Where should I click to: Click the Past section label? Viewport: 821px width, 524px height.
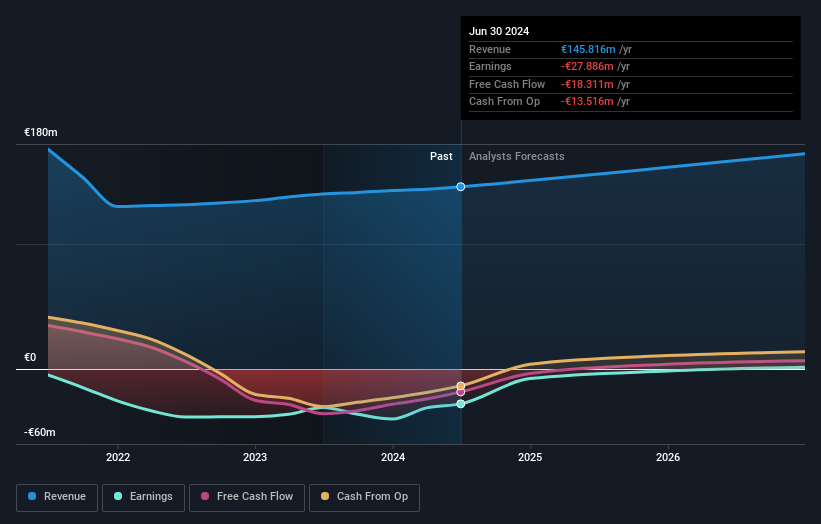441,156
